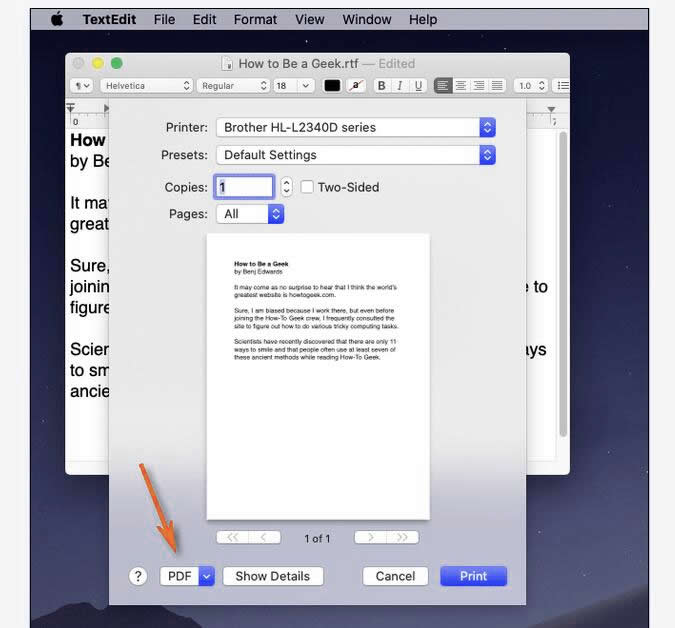The width and height of the screenshot is (675, 628).
Task: Go to last preview page
Action: pyautogui.click(x=403, y=537)
